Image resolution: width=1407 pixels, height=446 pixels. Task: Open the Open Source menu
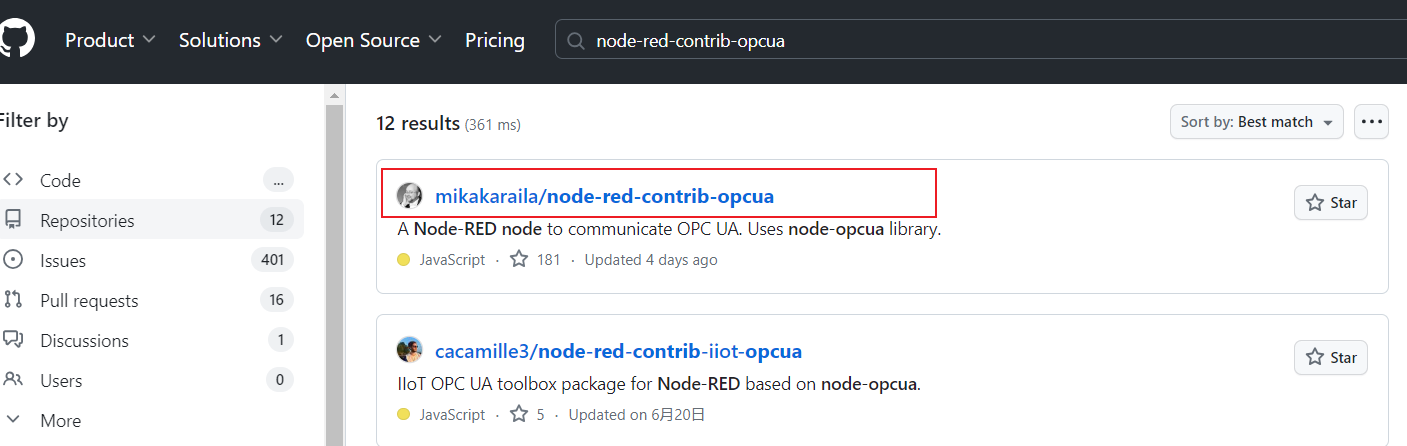[374, 40]
